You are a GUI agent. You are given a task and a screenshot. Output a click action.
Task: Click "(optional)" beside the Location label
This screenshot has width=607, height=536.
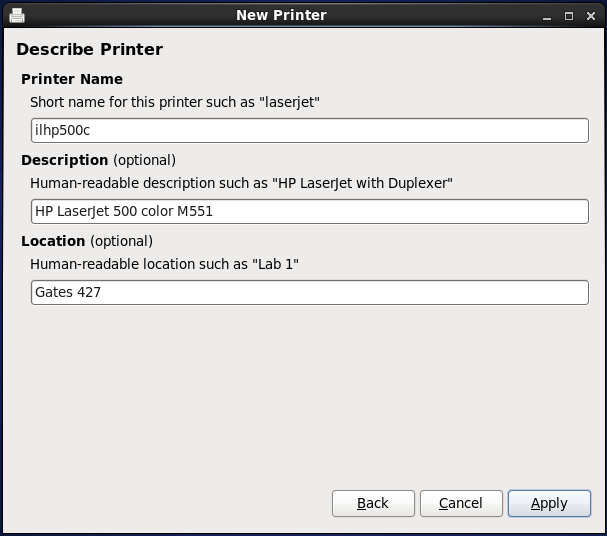coord(121,241)
